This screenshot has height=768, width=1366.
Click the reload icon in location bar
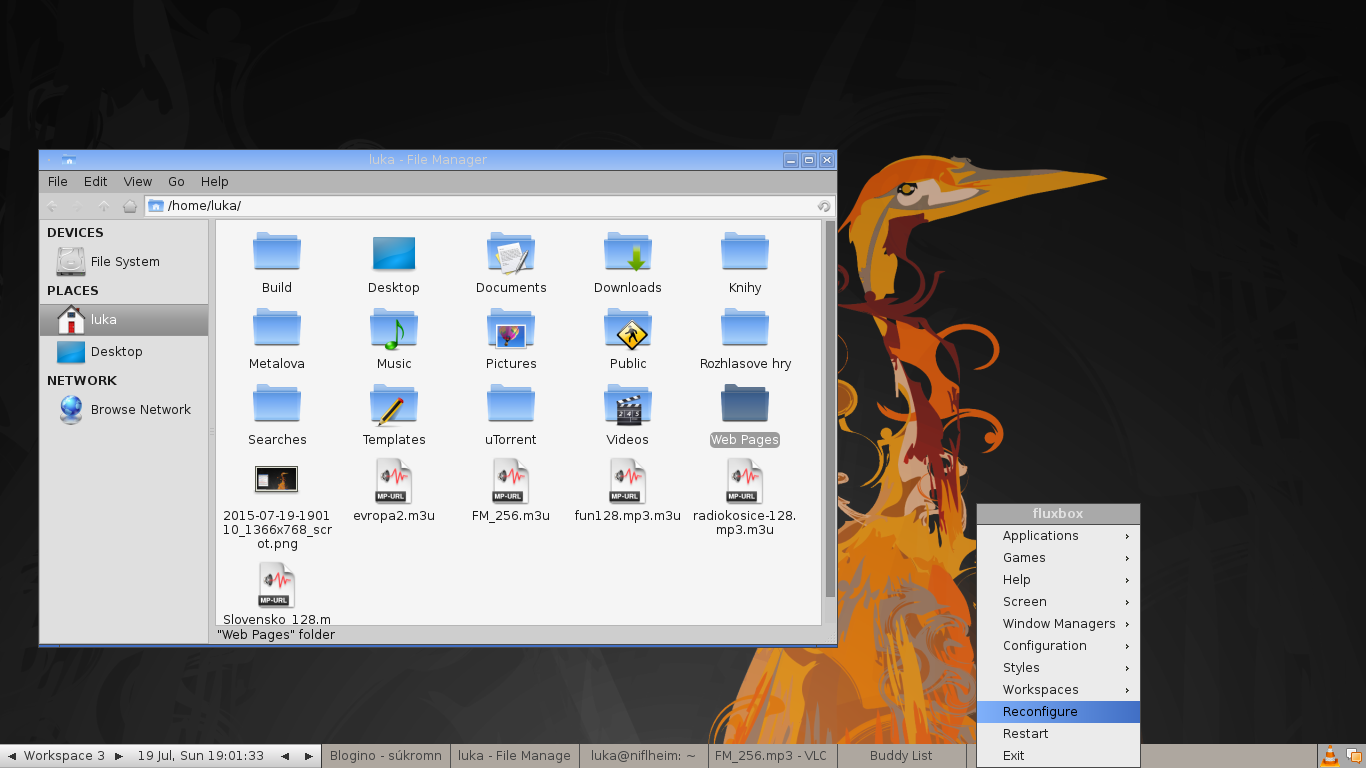823,206
